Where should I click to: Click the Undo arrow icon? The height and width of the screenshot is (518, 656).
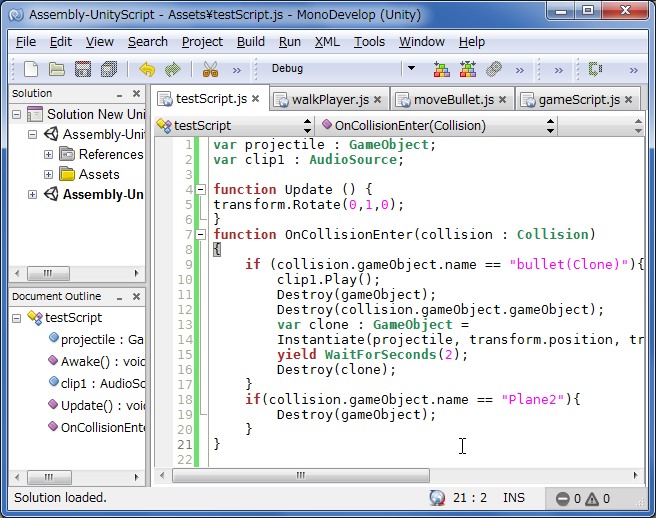tap(147, 69)
